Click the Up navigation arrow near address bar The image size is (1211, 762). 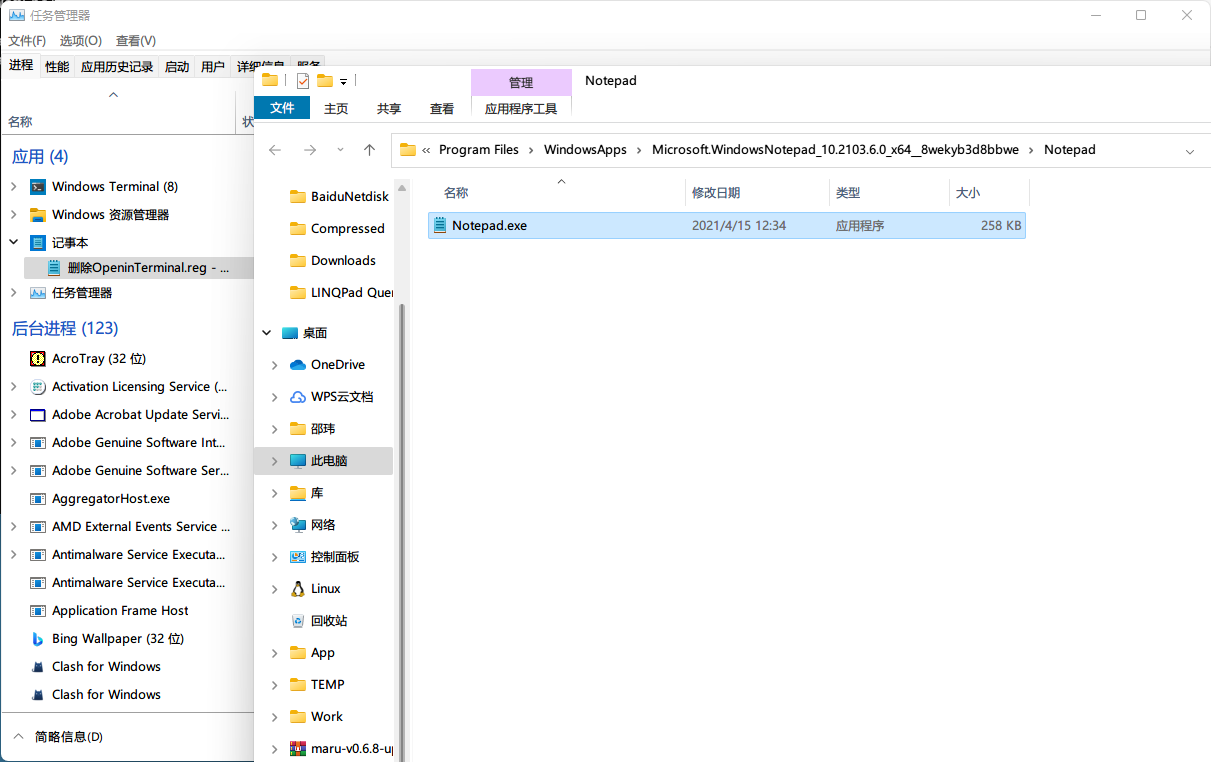point(369,149)
